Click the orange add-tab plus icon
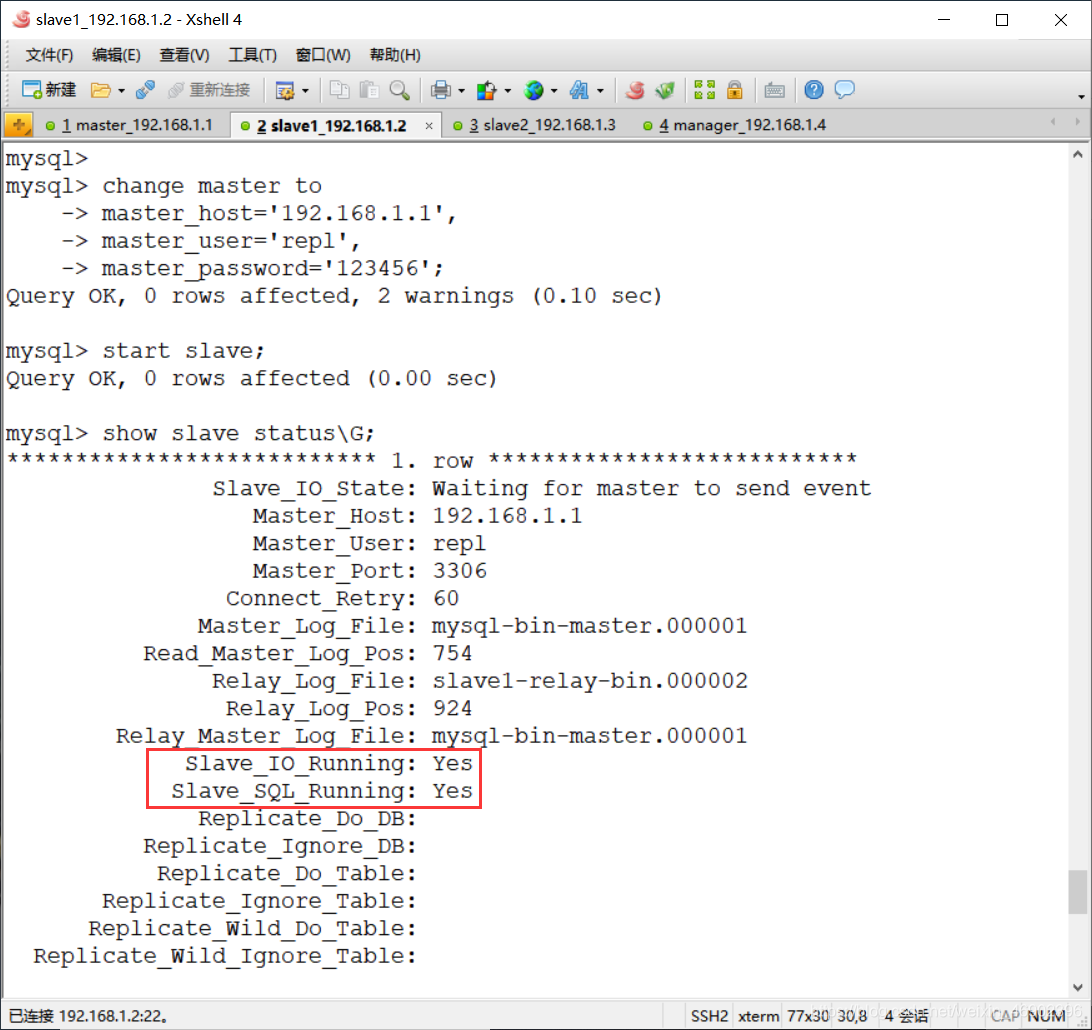 (18, 125)
